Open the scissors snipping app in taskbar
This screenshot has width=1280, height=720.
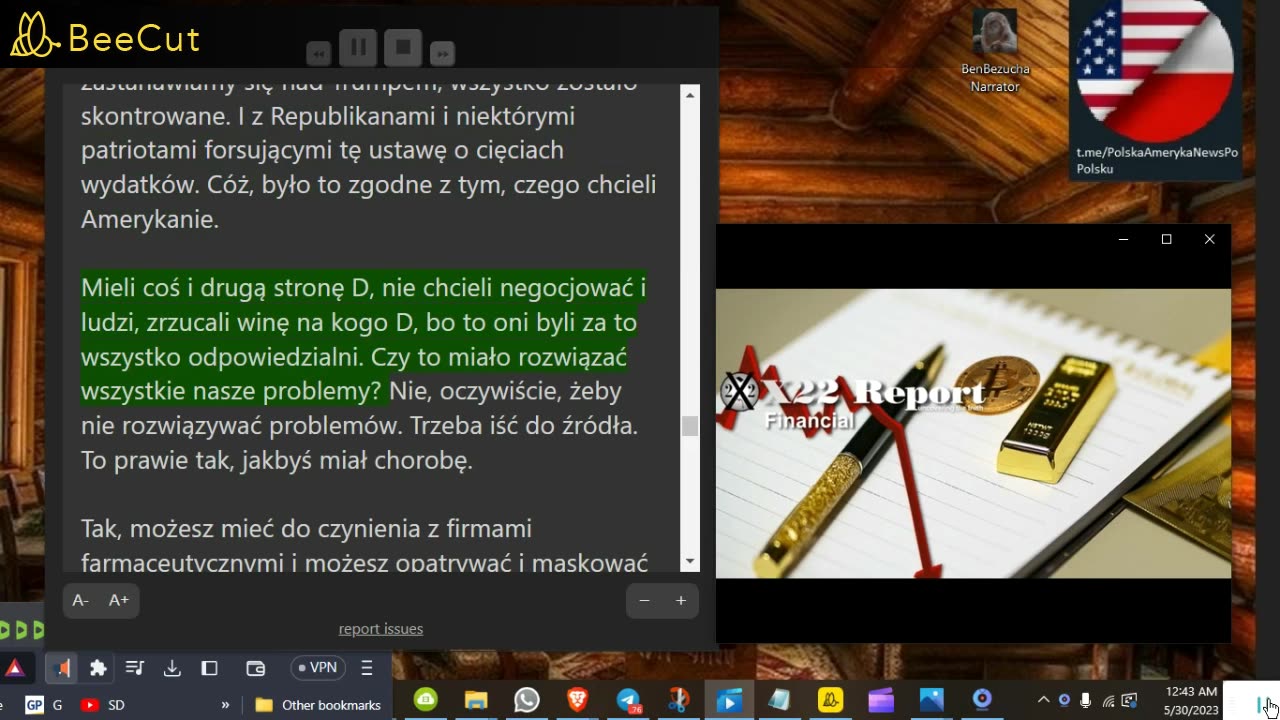click(679, 700)
